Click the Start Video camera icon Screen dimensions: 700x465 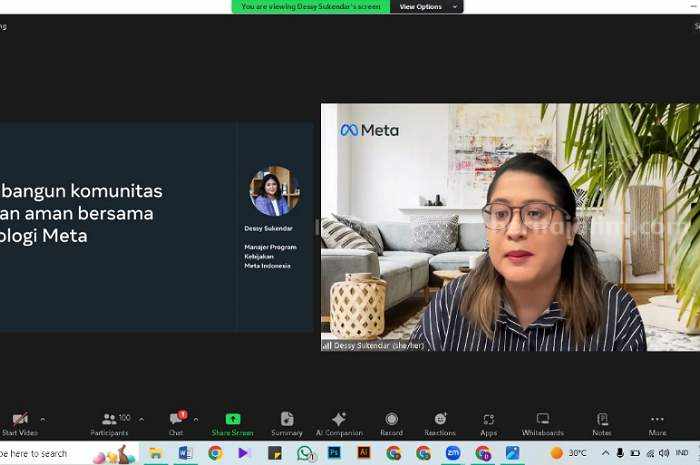pos(20,419)
